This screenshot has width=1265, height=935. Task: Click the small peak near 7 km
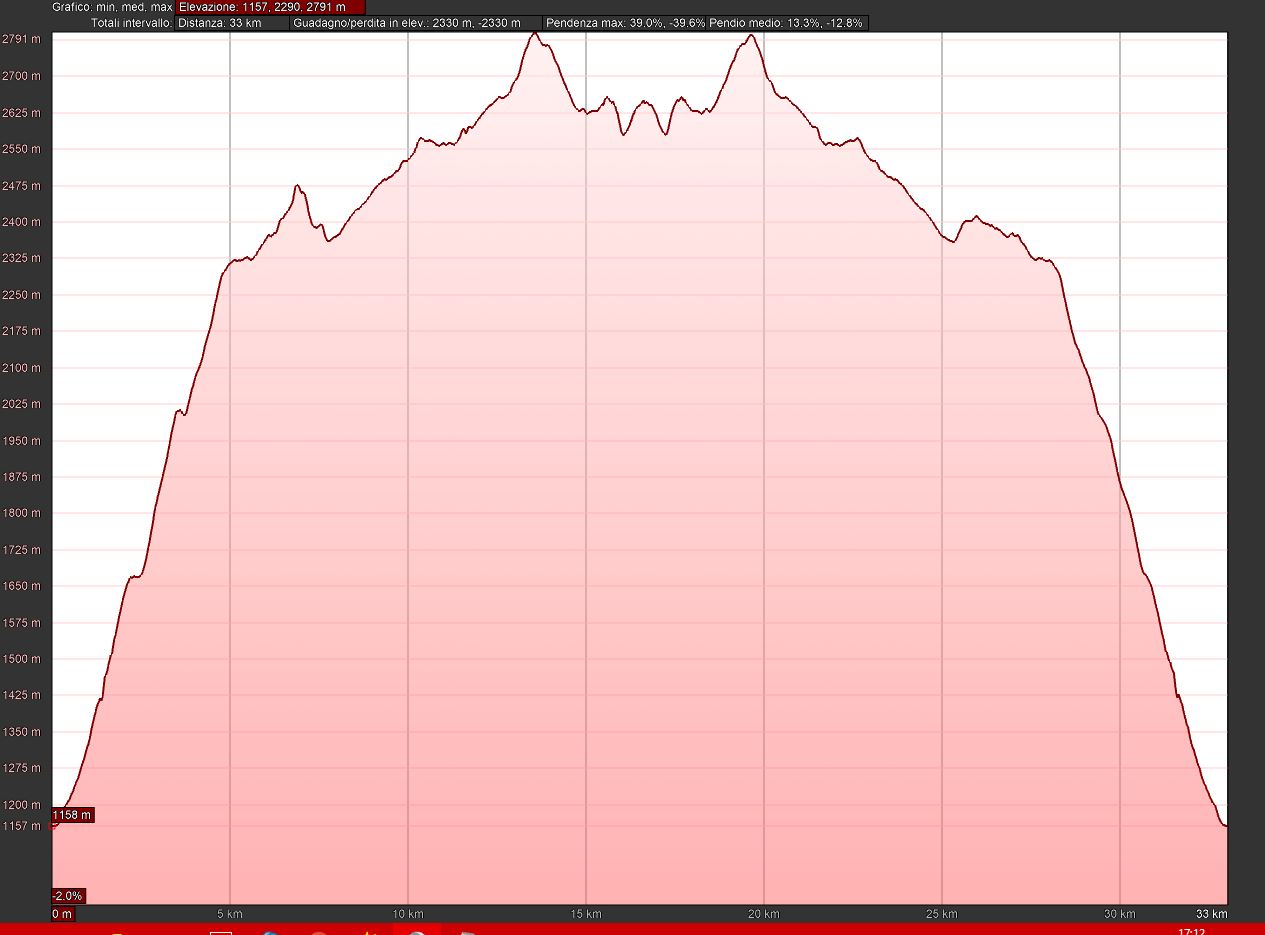(x=297, y=187)
